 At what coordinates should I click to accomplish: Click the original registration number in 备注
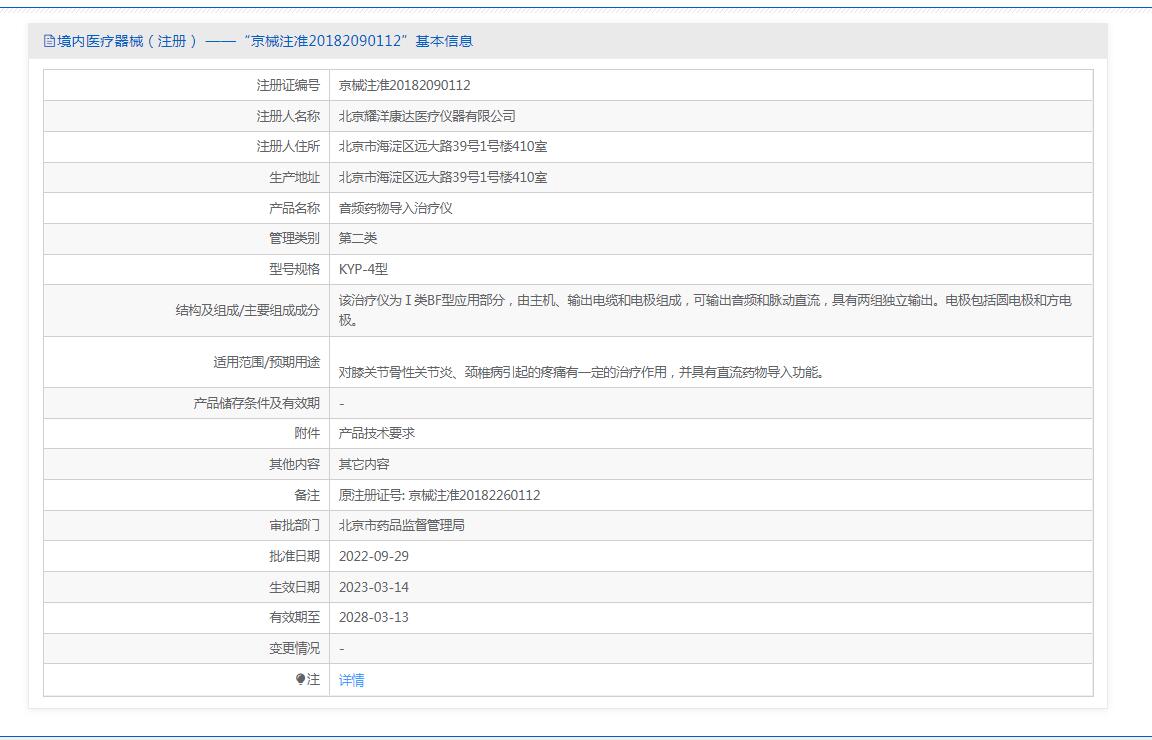[439, 495]
